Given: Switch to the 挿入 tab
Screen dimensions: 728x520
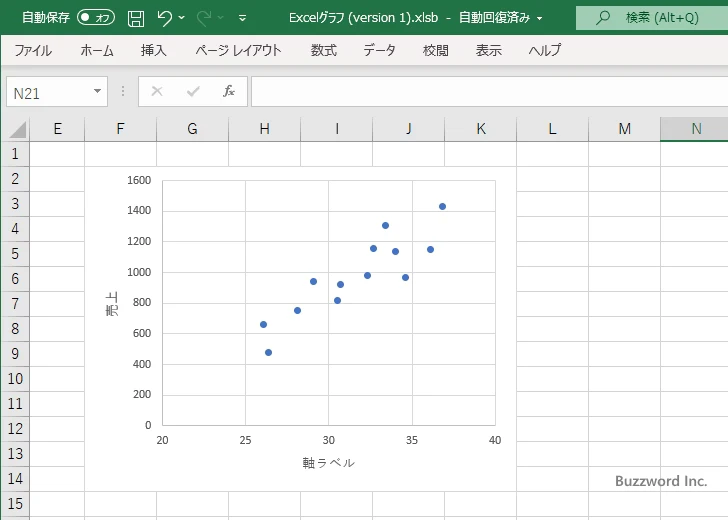Looking at the screenshot, I should [x=154, y=50].
